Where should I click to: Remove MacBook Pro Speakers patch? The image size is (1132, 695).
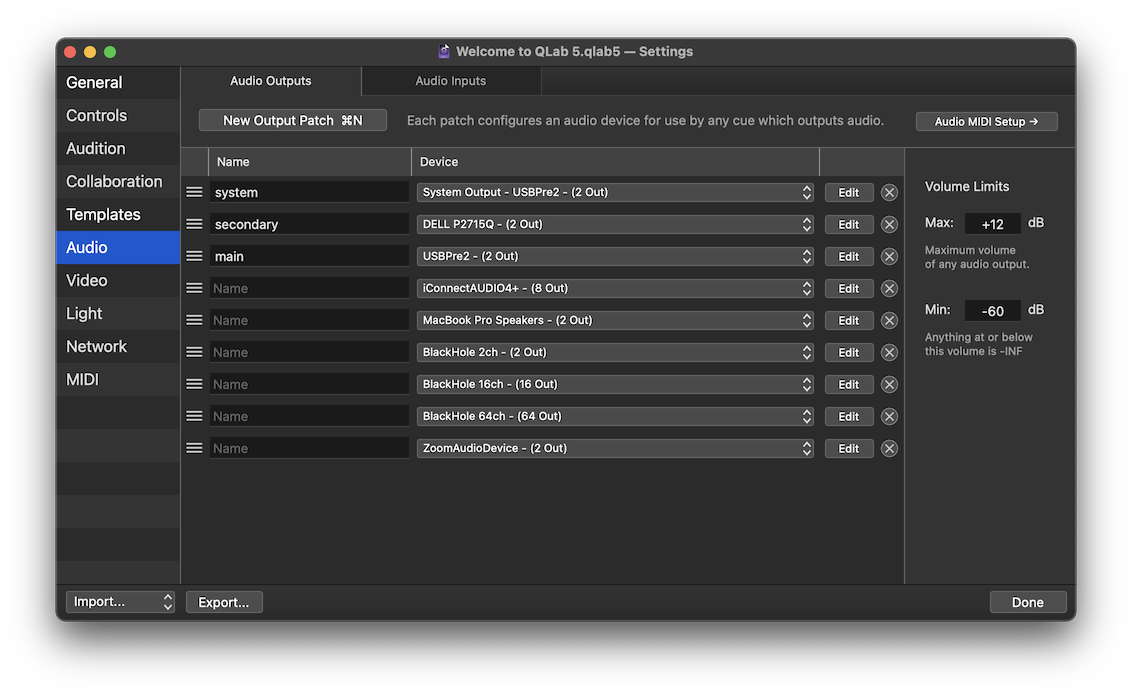(x=889, y=320)
